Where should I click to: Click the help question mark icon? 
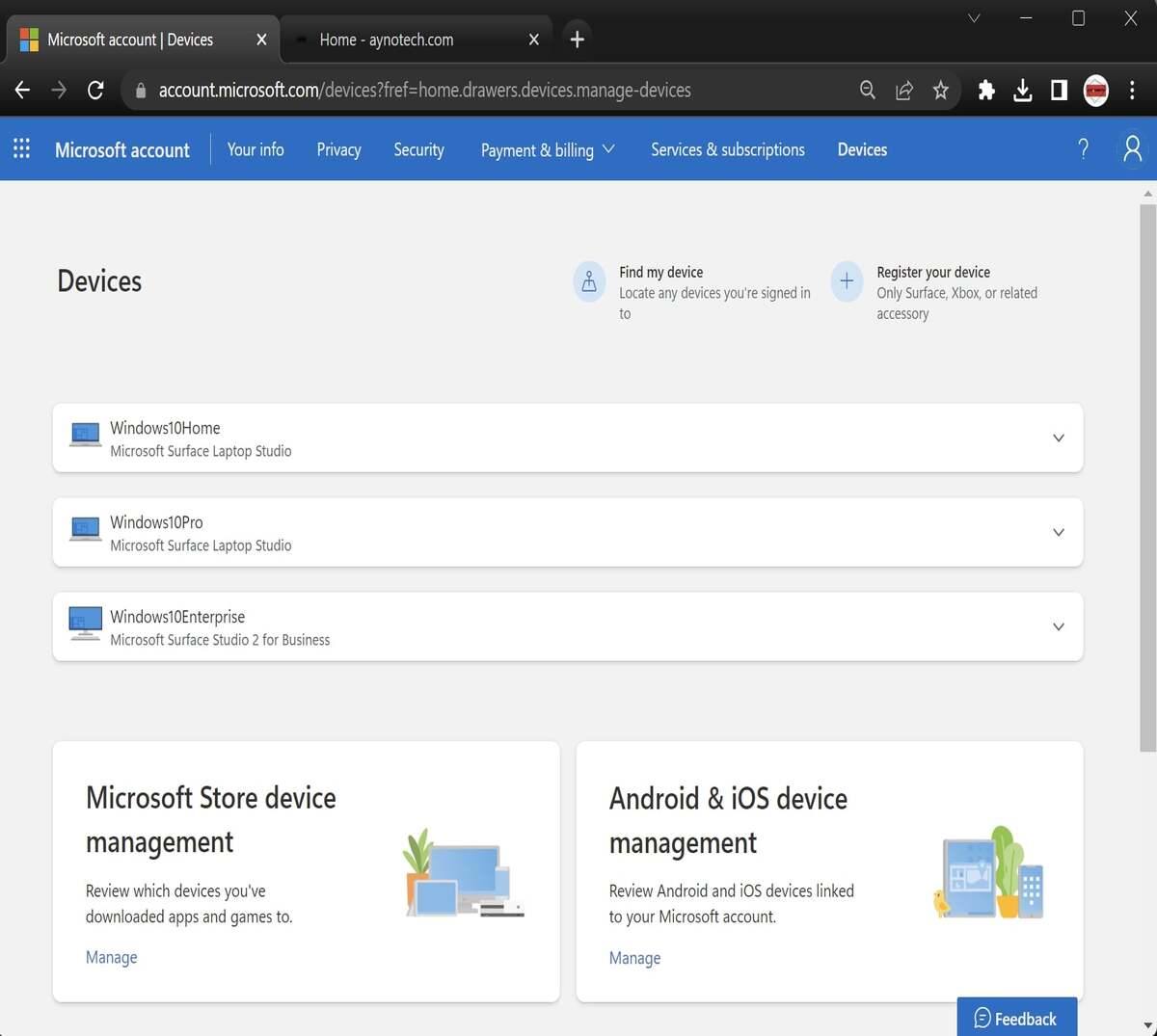pos(1083,148)
